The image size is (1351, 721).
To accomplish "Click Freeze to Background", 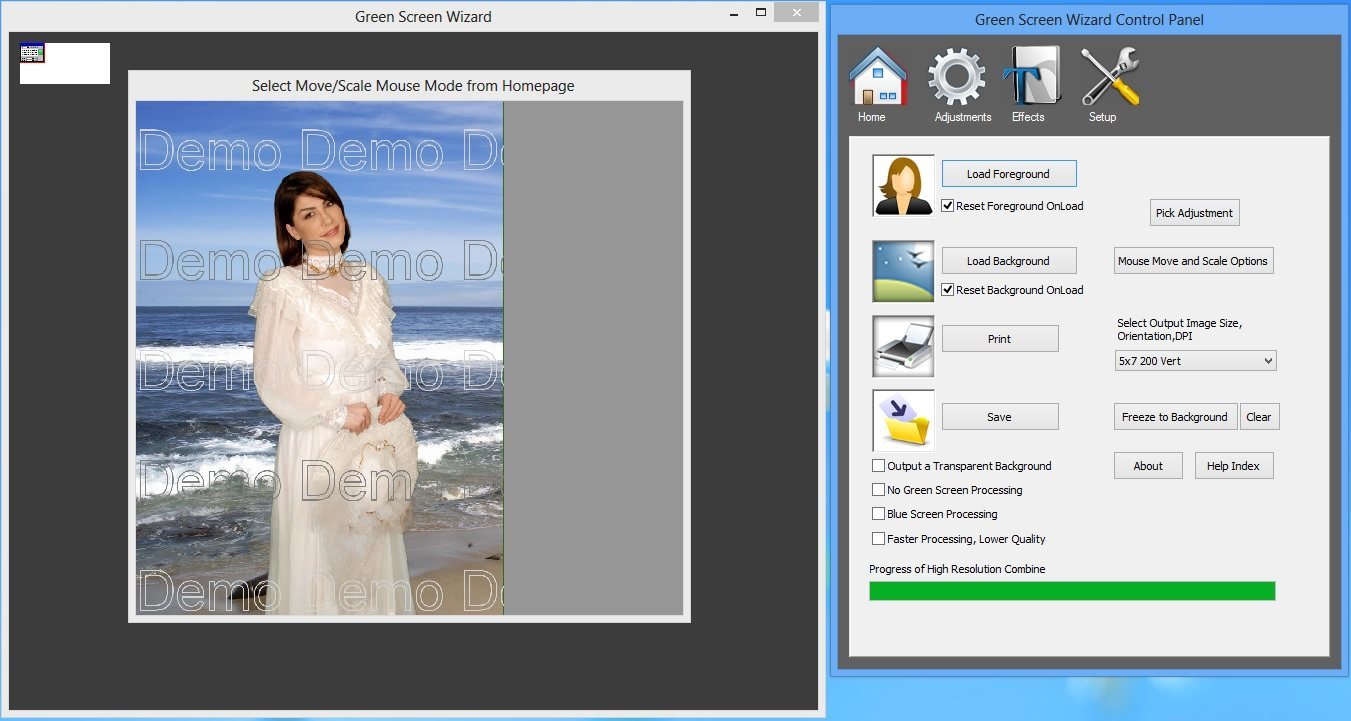I will tap(1175, 417).
